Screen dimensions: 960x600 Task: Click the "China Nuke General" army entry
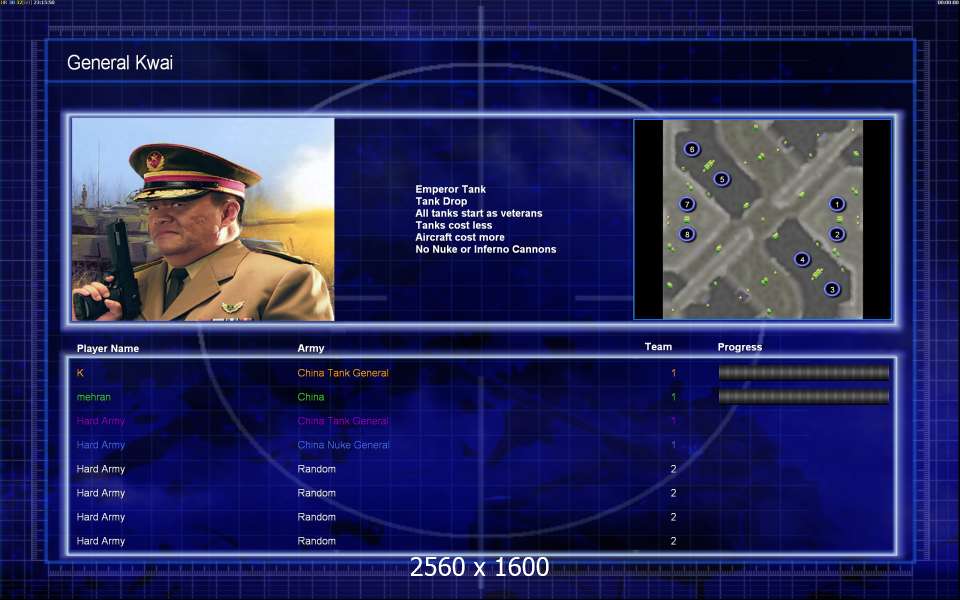(343, 445)
